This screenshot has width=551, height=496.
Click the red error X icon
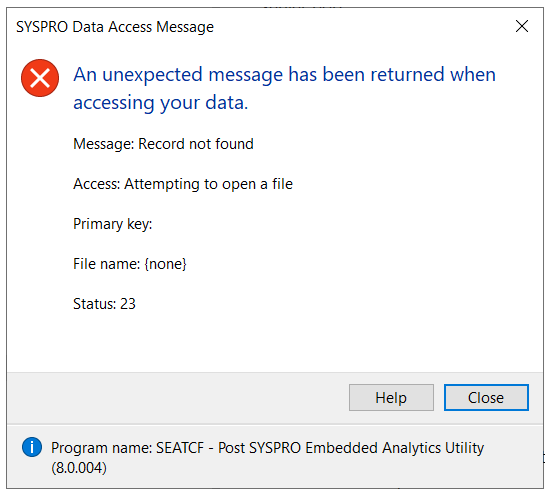(40, 78)
